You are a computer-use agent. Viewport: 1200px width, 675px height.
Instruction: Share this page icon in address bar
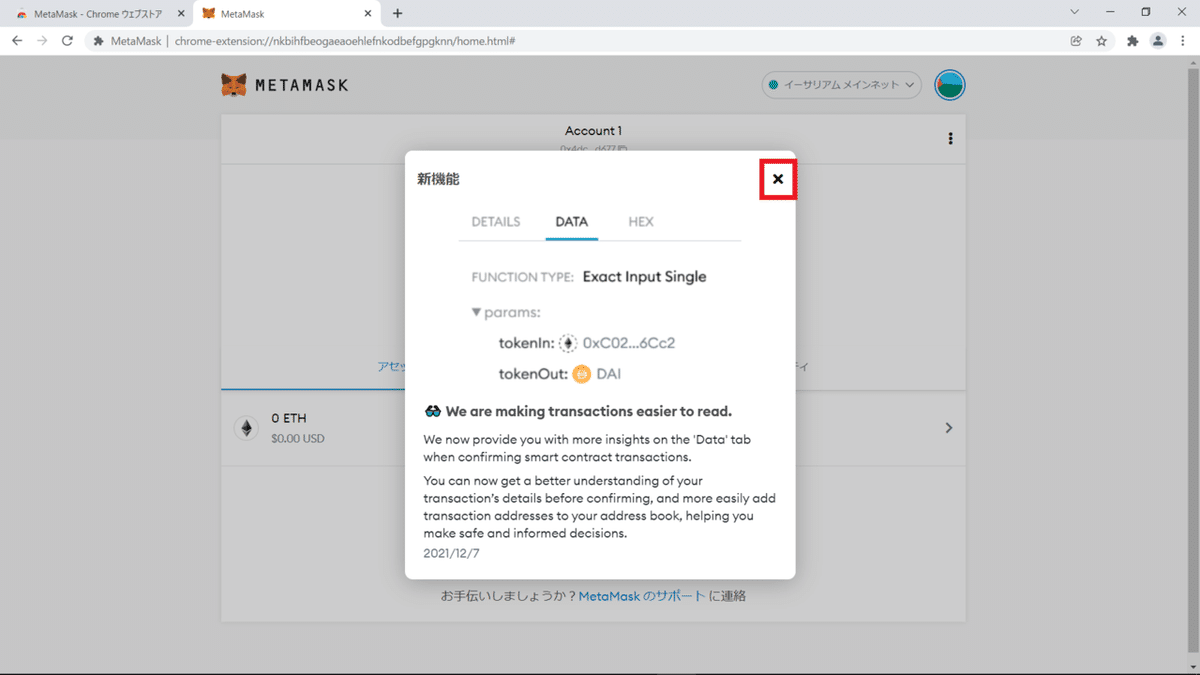pyautogui.click(x=1076, y=41)
